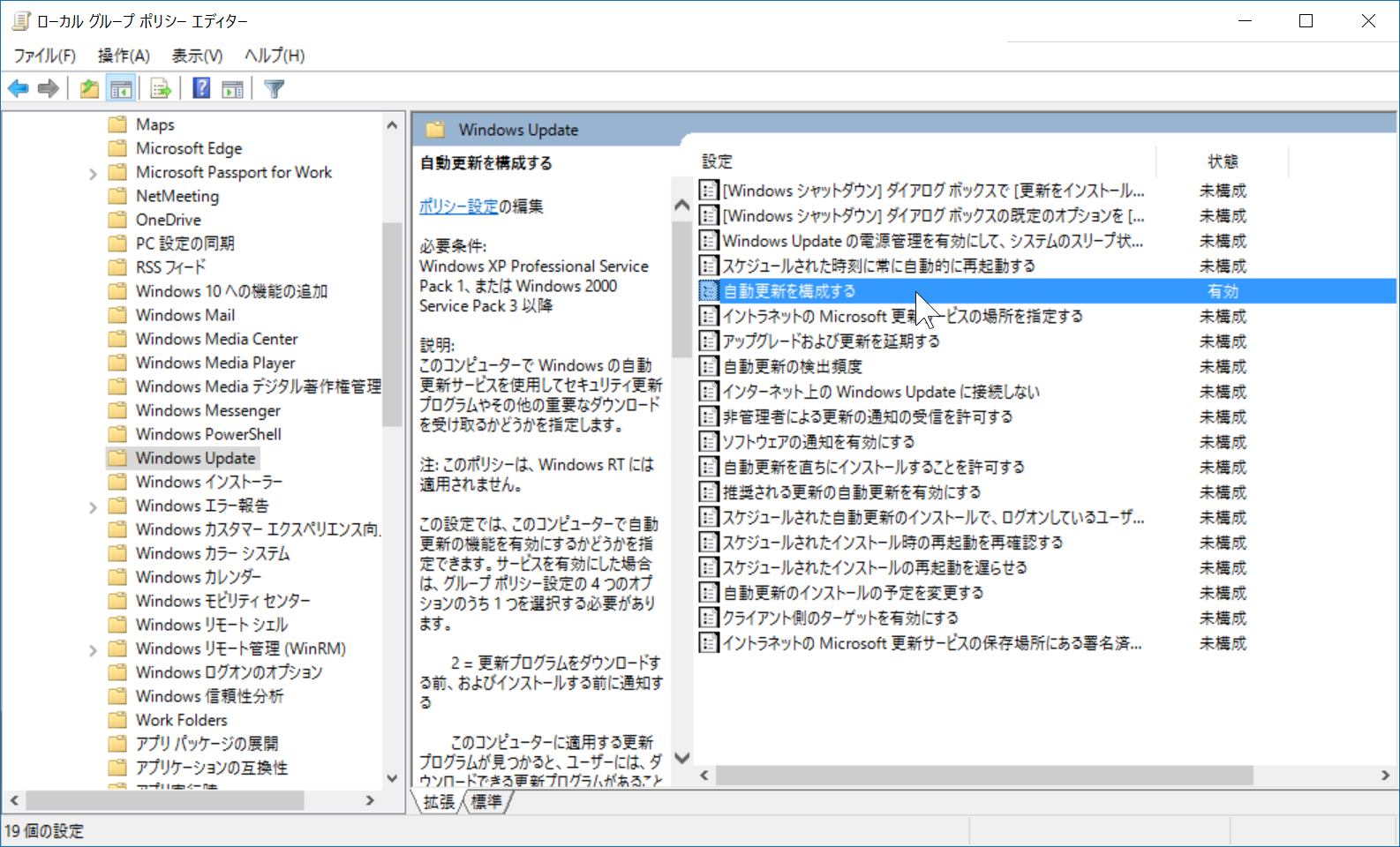Select Windows Update in the tree
Screen dimensions: 1400x847
(195, 458)
